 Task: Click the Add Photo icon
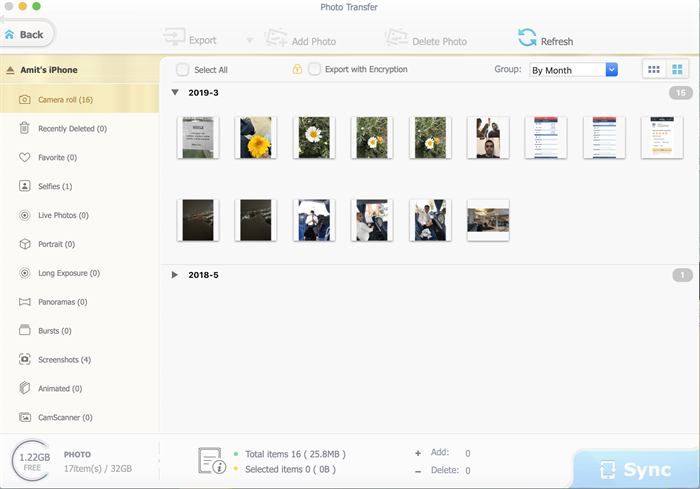(276, 39)
